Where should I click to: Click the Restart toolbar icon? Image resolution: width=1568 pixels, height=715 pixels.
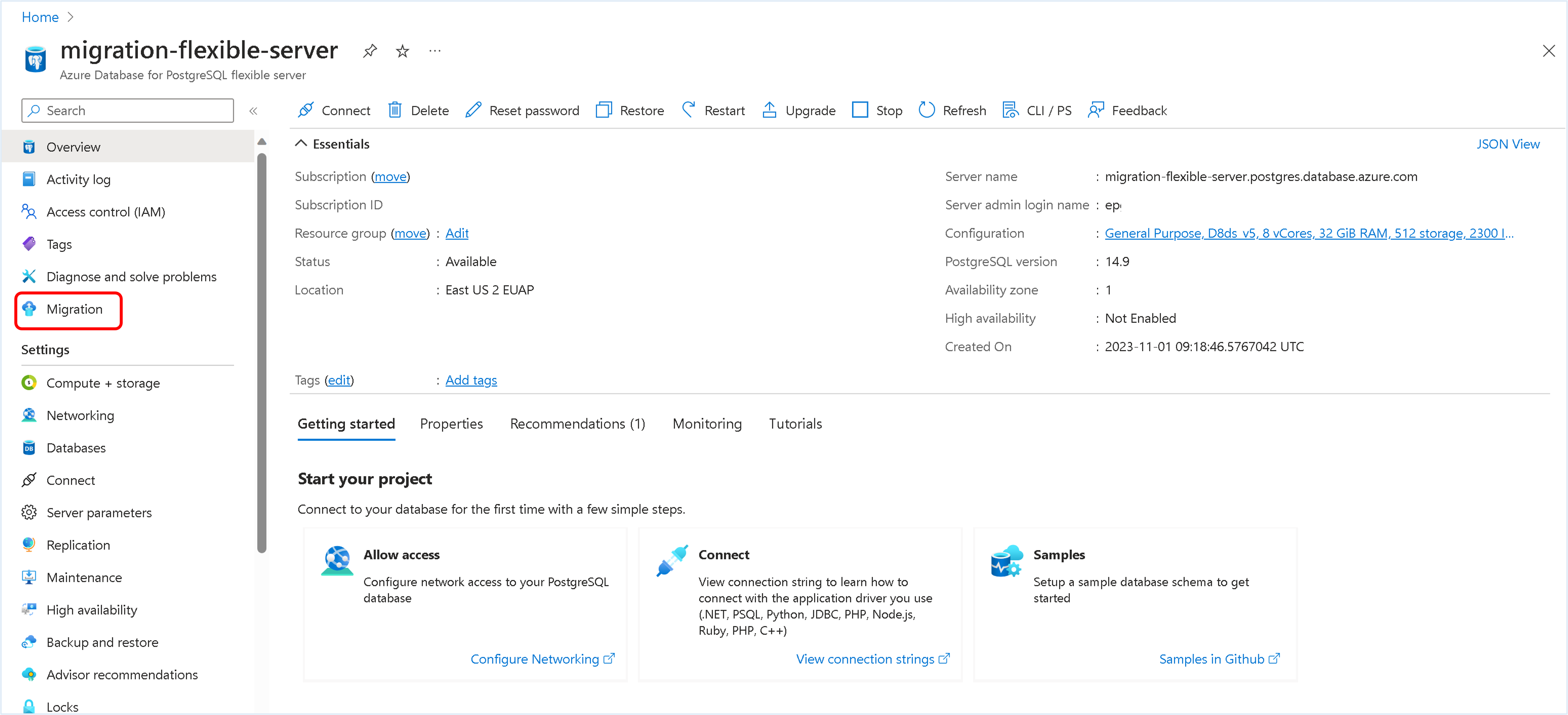pos(689,110)
